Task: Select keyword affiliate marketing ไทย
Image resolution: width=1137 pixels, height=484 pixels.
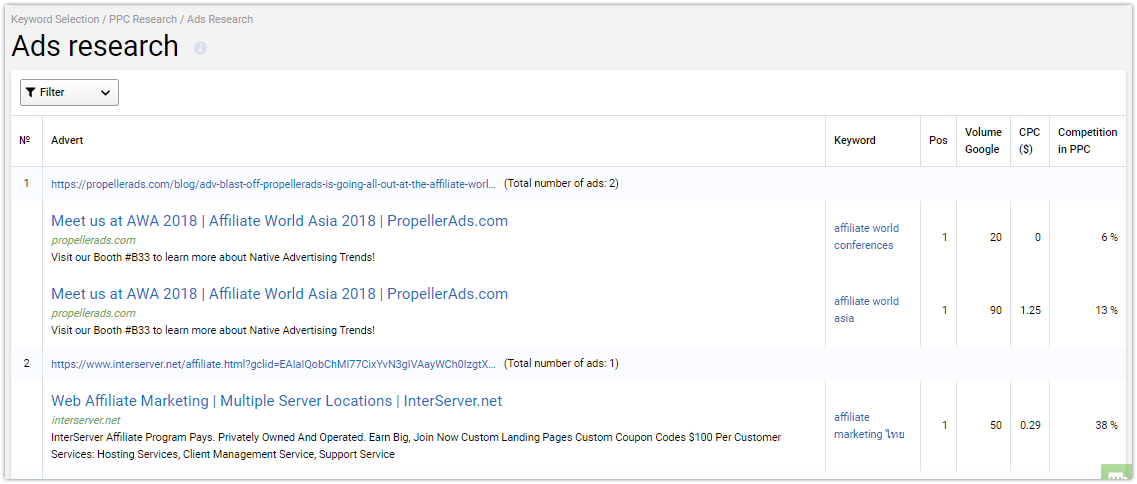Action: [869, 426]
